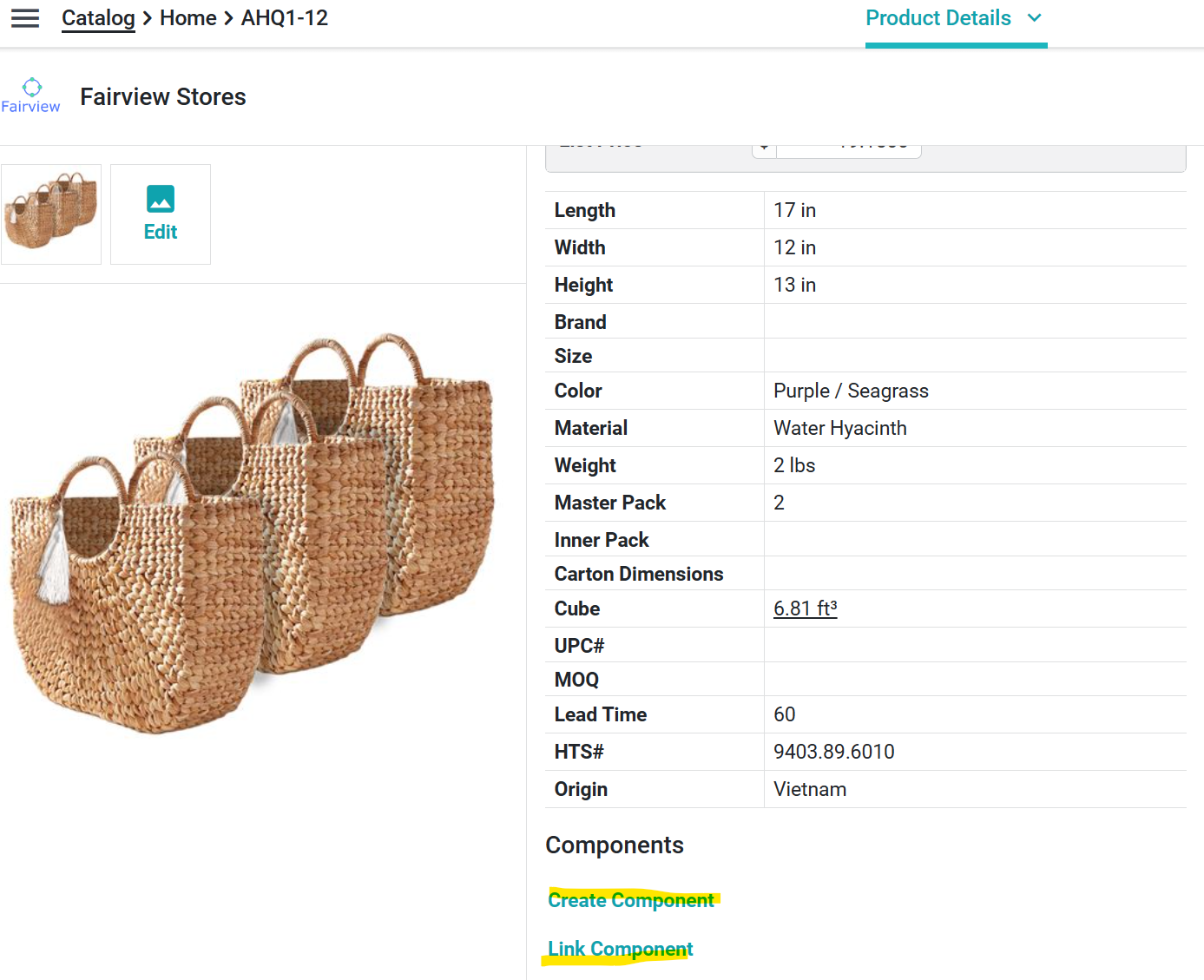Click the Purple / Seagrass color value
This screenshot has width=1204, height=980.
851,391
